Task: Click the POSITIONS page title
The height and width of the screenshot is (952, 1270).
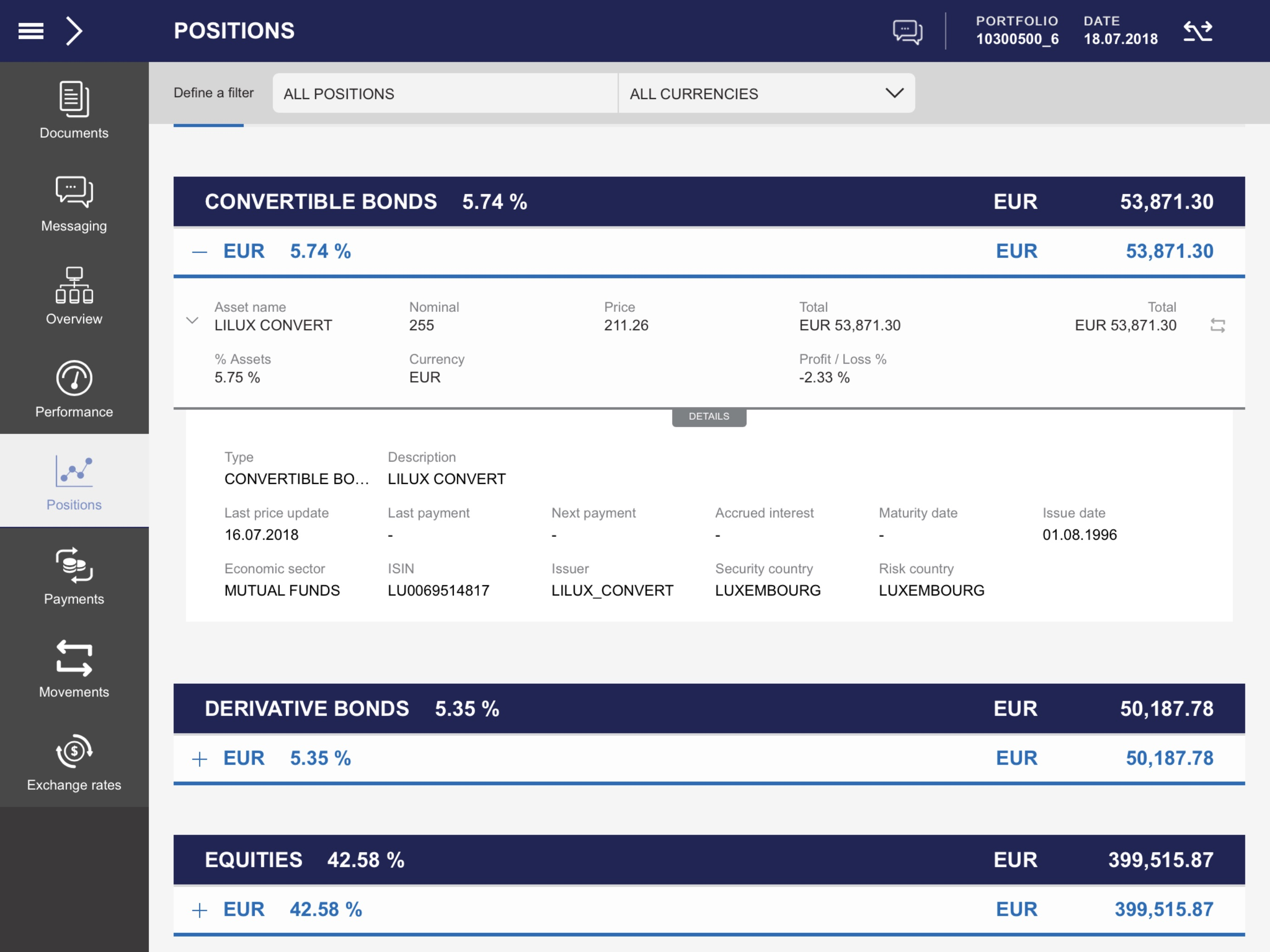Action: (x=234, y=31)
